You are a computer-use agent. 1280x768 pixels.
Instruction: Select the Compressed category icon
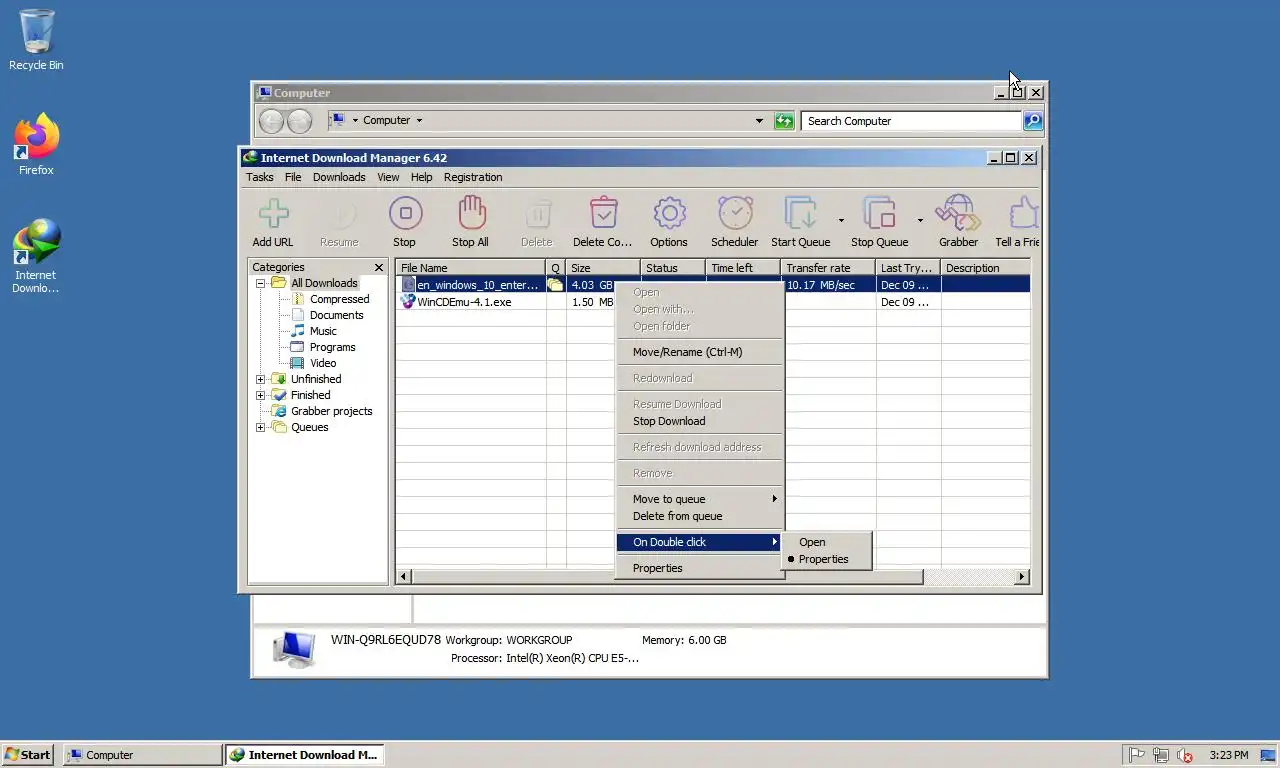298,299
